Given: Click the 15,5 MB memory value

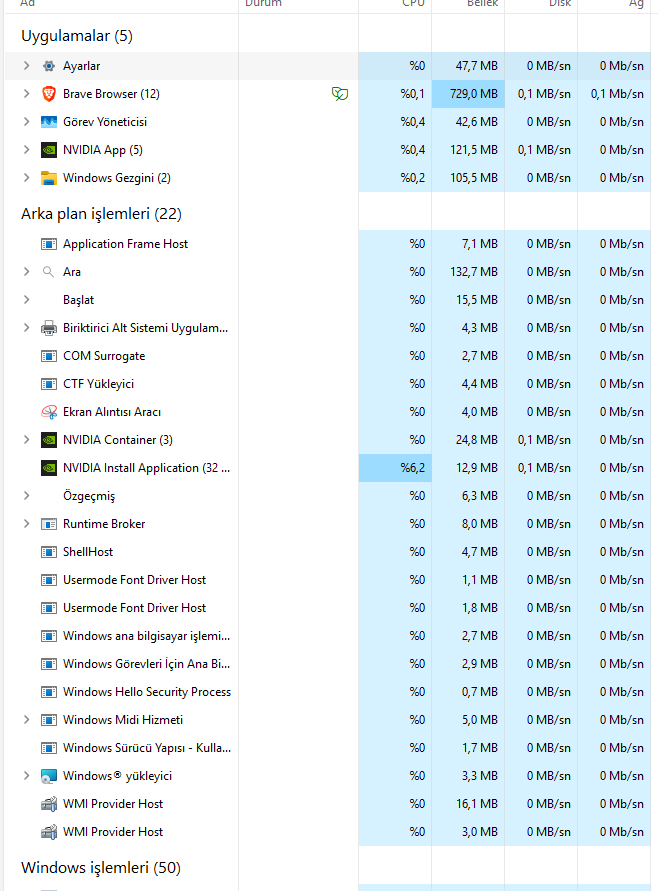Looking at the screenshot, I should 477,300.
